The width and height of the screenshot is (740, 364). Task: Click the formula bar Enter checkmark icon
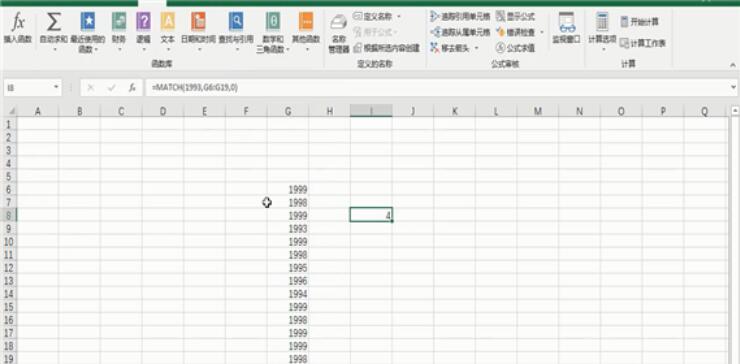click(111, 87)
